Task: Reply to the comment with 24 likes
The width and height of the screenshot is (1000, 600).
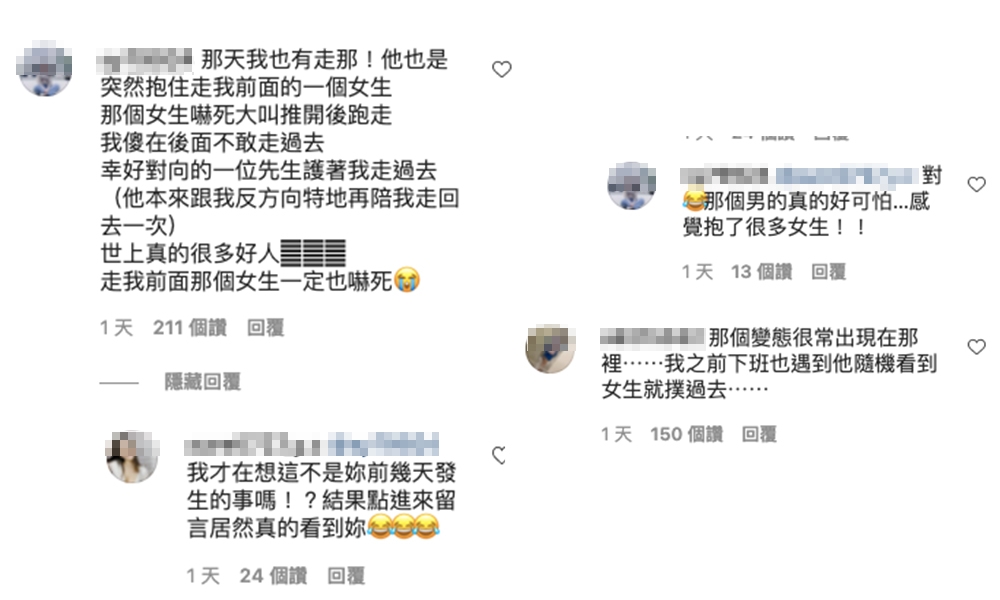Action: [x=346, y=576]
